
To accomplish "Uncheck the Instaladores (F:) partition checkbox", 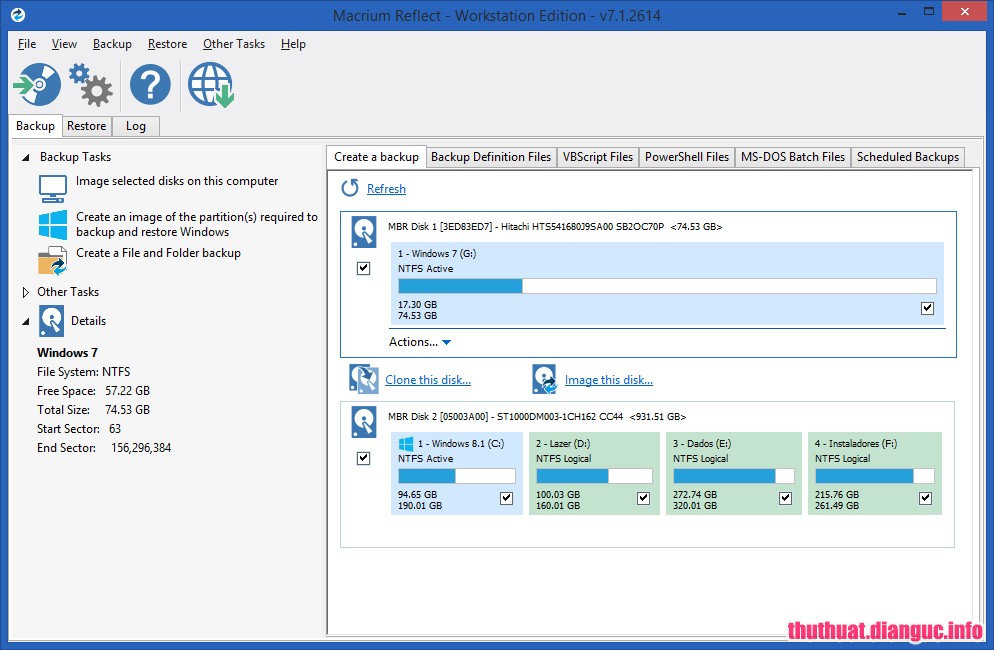I will pos(926,498).
